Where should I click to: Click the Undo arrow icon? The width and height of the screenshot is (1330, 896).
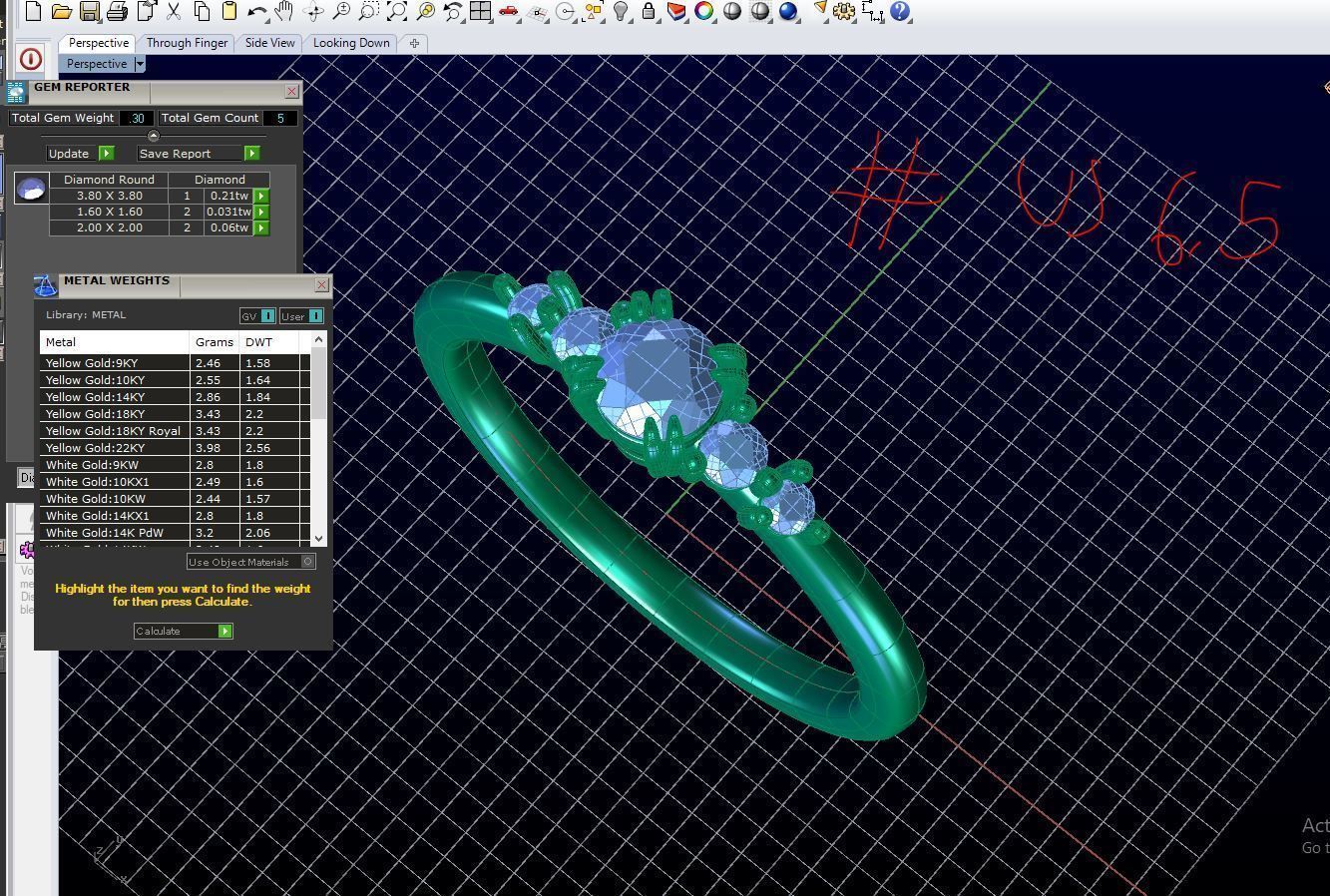[x=256, y=12]
